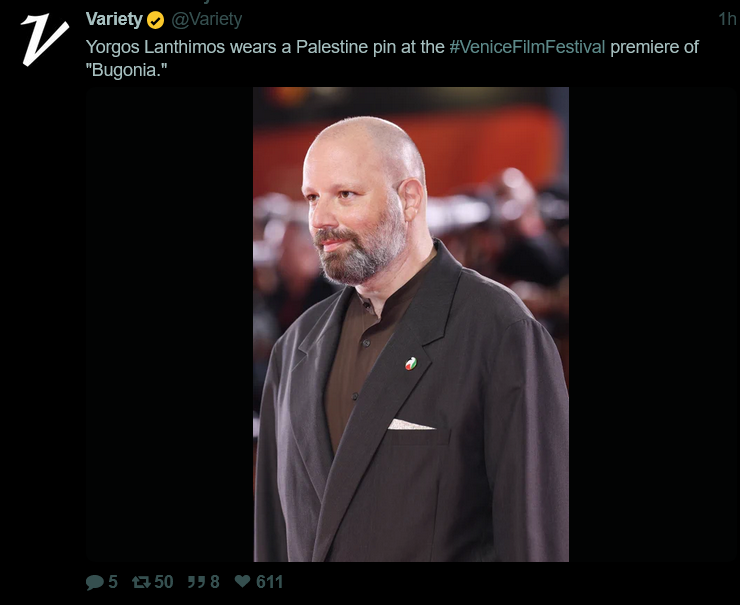
Task: Quote the tweet via quotation marks icon
Action: point(196,582)
